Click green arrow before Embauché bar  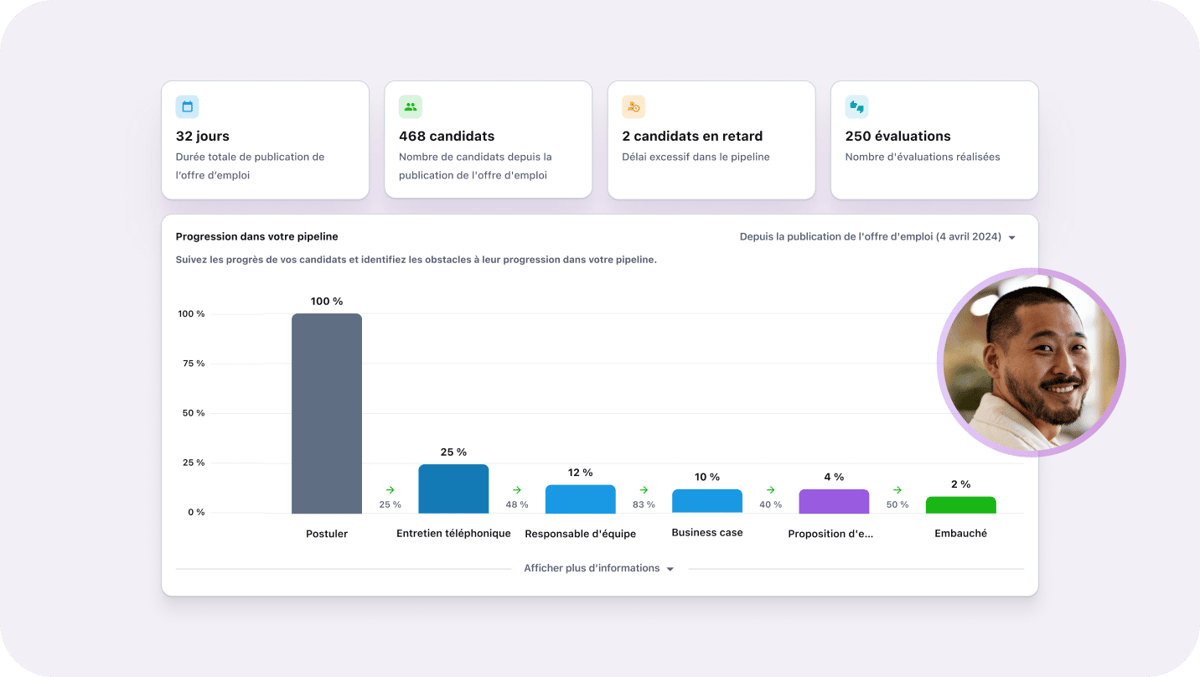pyautogui.click(x=897, y=490)
